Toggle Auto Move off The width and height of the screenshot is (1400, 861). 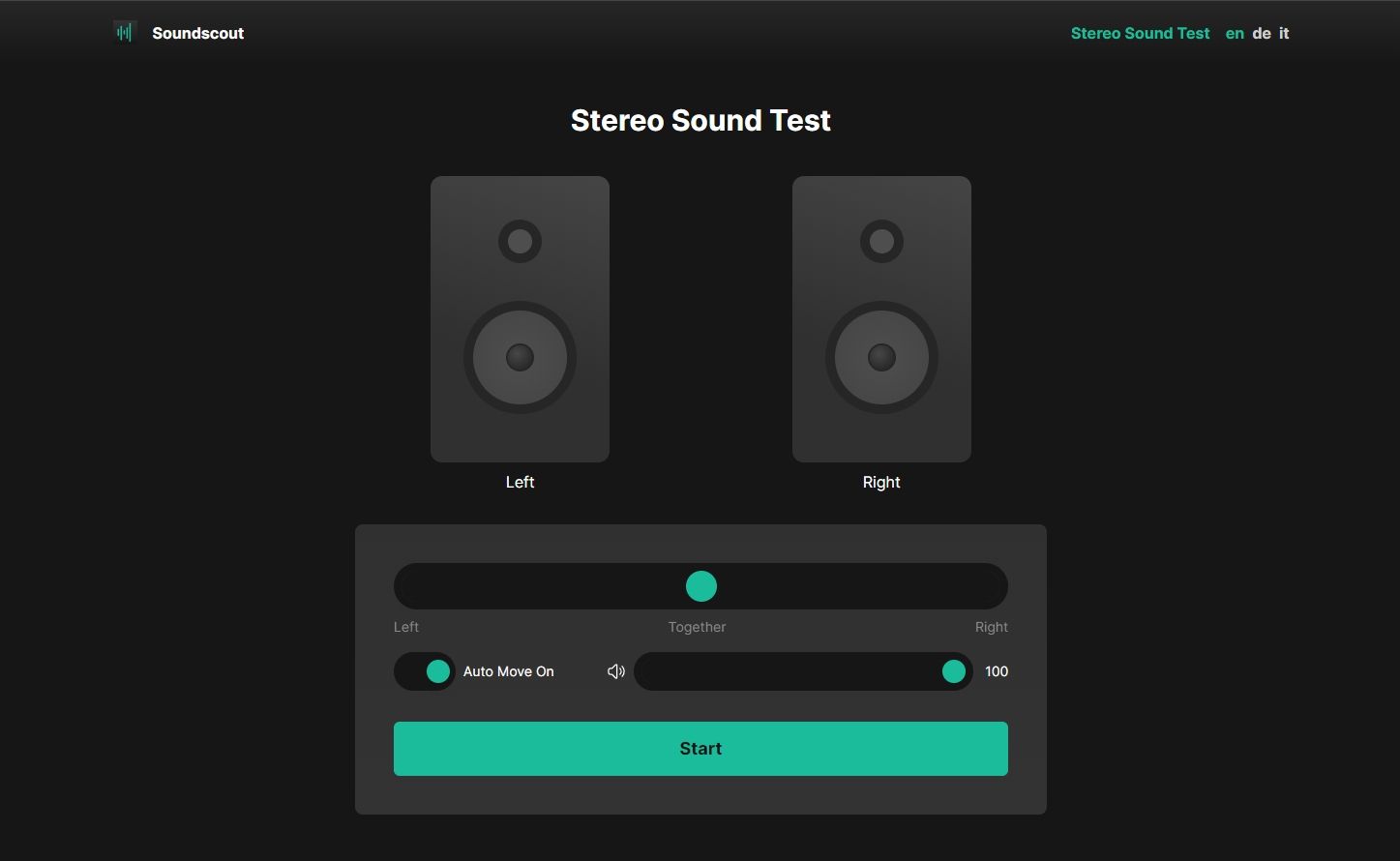[424, 670]
